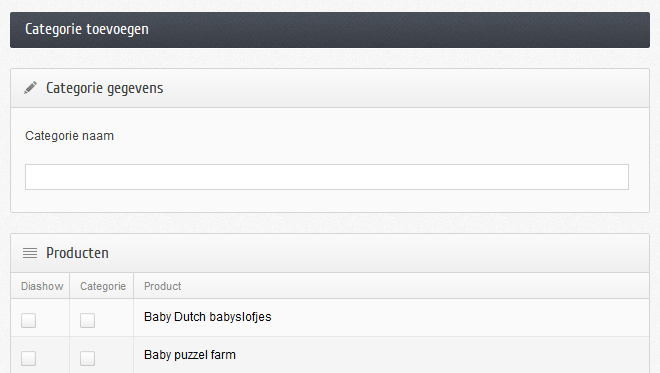Tick the Diashow checkbox for Baby Dutch babyslofjes

[x=29, y=320]
